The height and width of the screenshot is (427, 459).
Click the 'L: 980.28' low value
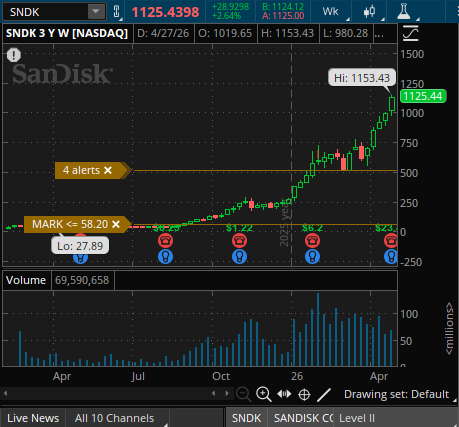pyautogui.click(x=346, y=33)
